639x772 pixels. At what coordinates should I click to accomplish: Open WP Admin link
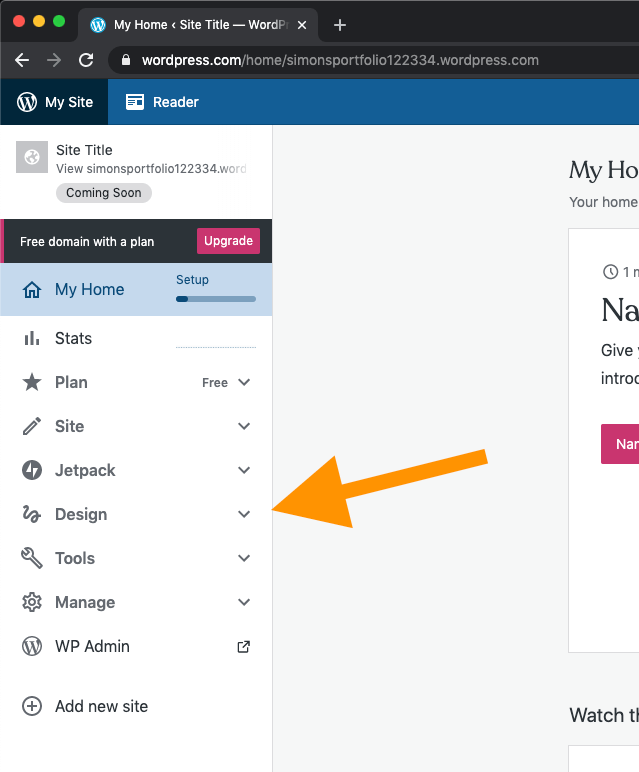(92, 646)
